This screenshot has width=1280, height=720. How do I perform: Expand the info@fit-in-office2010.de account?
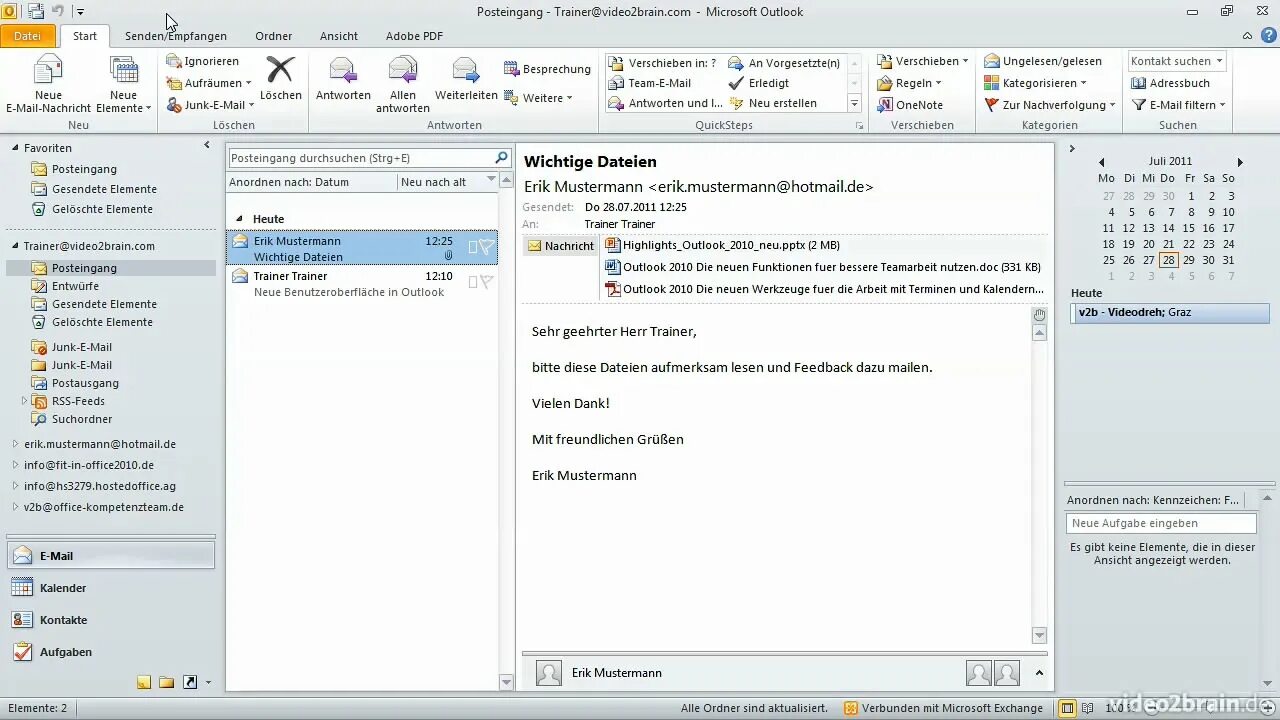pos(15,465)
